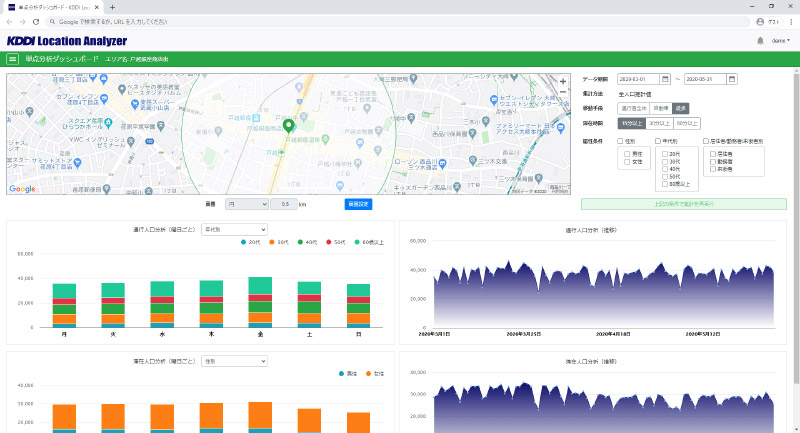Close the KDDI dashboard browser tab
The width and height of the screenshot is (800, 433).
click(x=96, y=7)
